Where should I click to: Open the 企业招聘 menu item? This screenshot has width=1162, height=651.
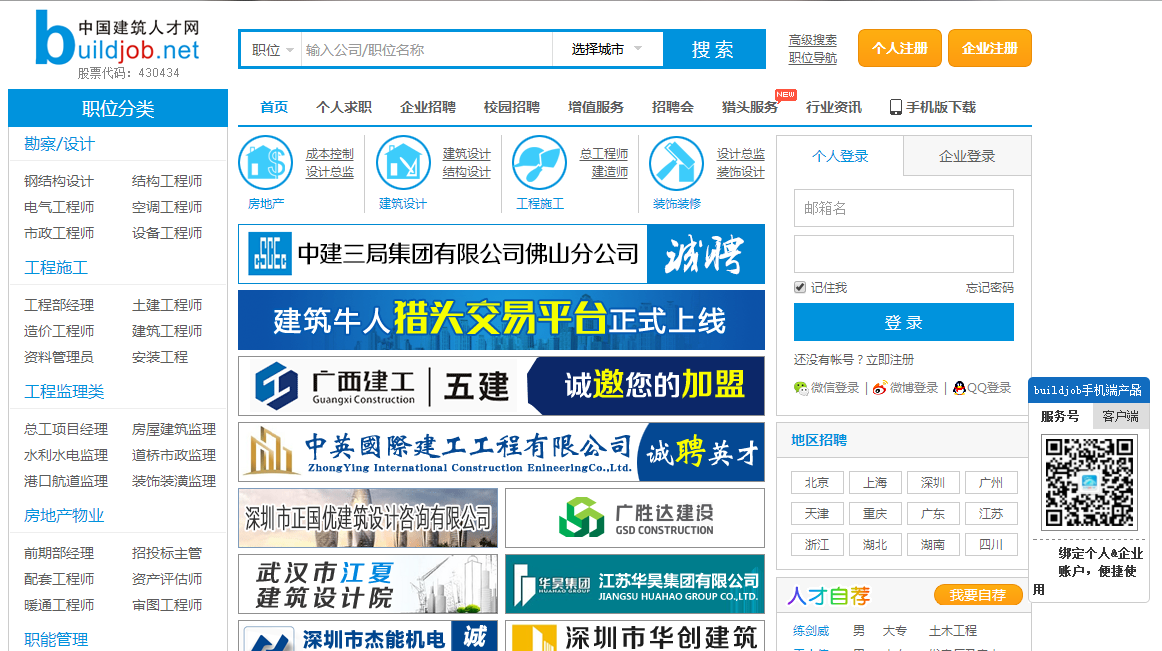tap(428, 108)
